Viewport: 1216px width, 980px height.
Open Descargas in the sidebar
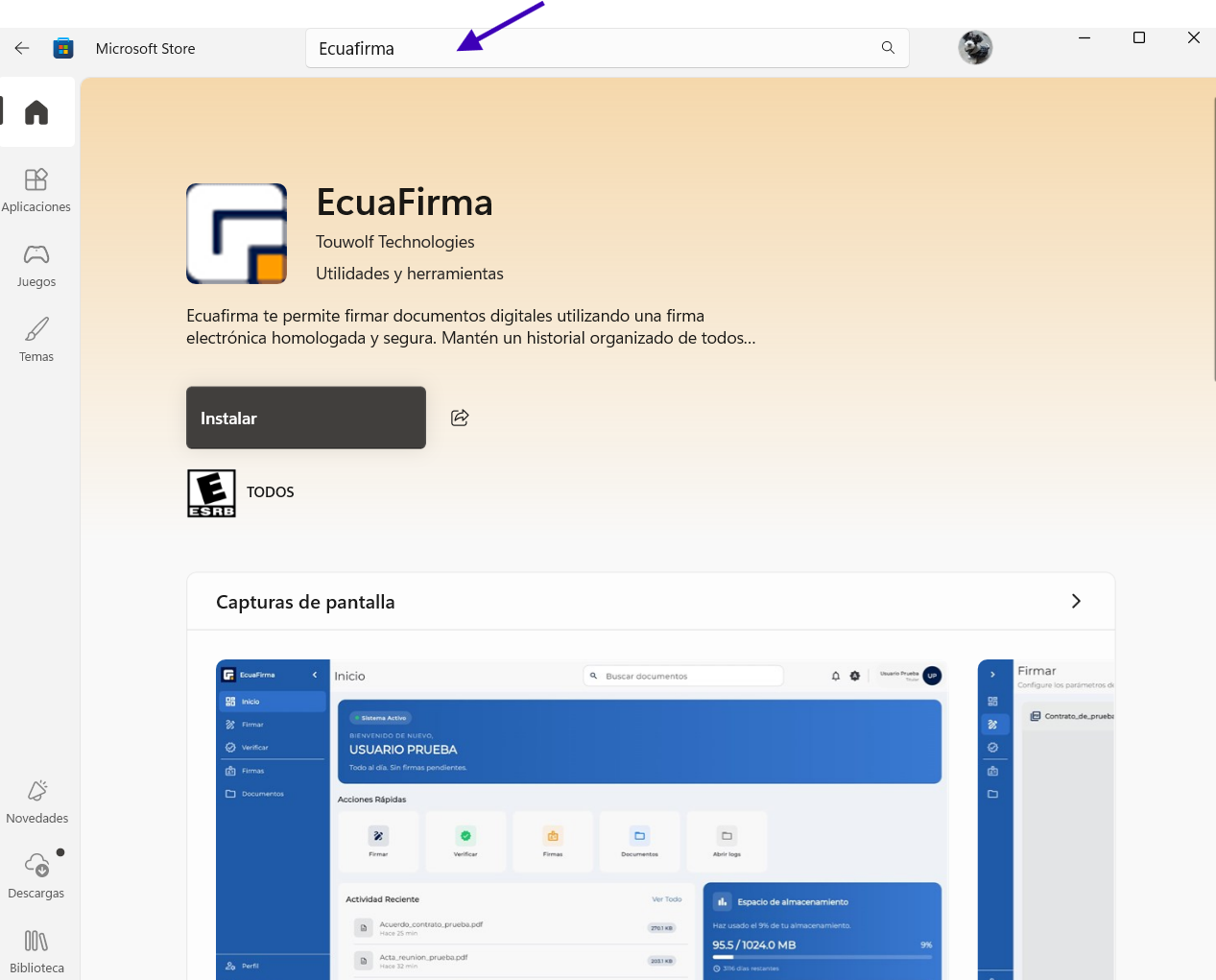tap(36, 875)
